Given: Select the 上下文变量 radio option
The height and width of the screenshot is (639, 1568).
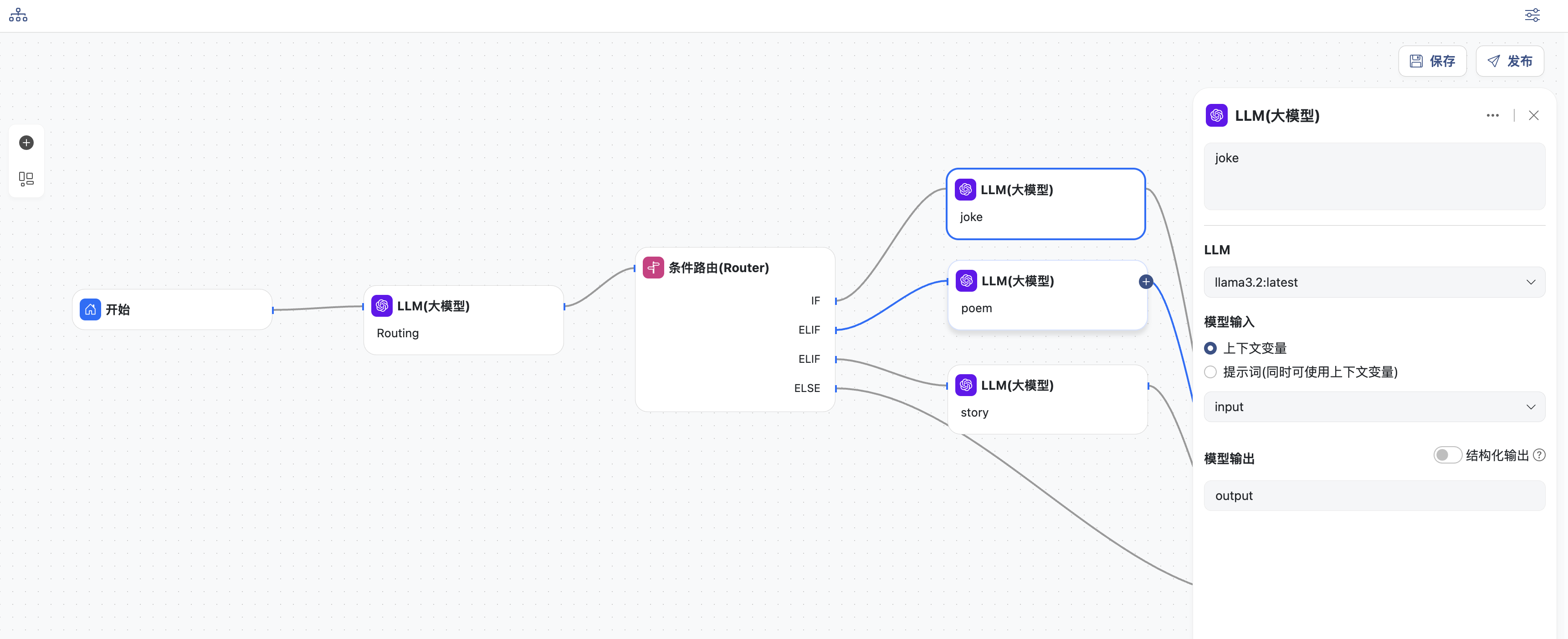Looking at the screenshot, I should click(x=1210, y=348).
